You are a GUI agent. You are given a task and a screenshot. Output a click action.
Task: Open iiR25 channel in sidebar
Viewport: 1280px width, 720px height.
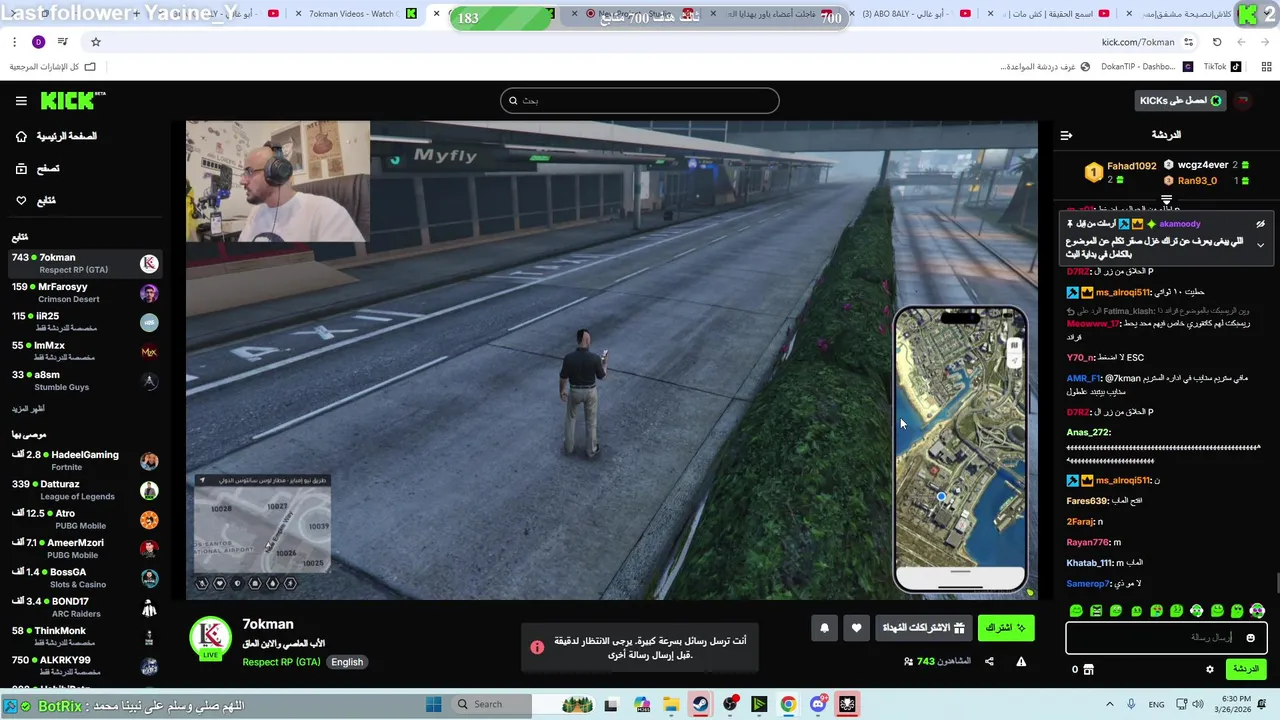point(85,322)
